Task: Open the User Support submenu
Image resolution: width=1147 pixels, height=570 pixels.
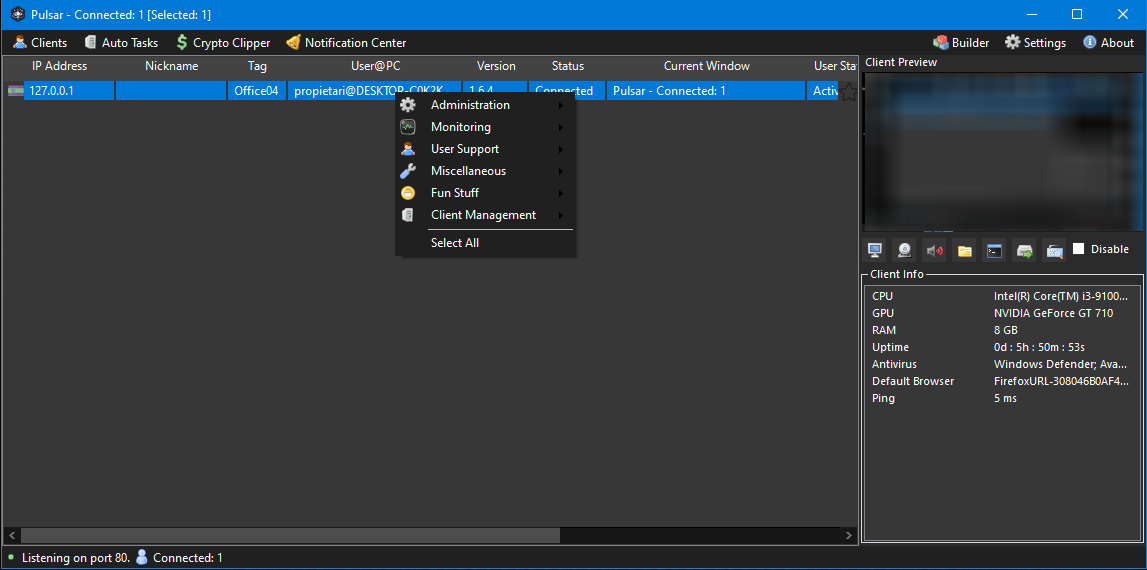Action: click(486, 149)
